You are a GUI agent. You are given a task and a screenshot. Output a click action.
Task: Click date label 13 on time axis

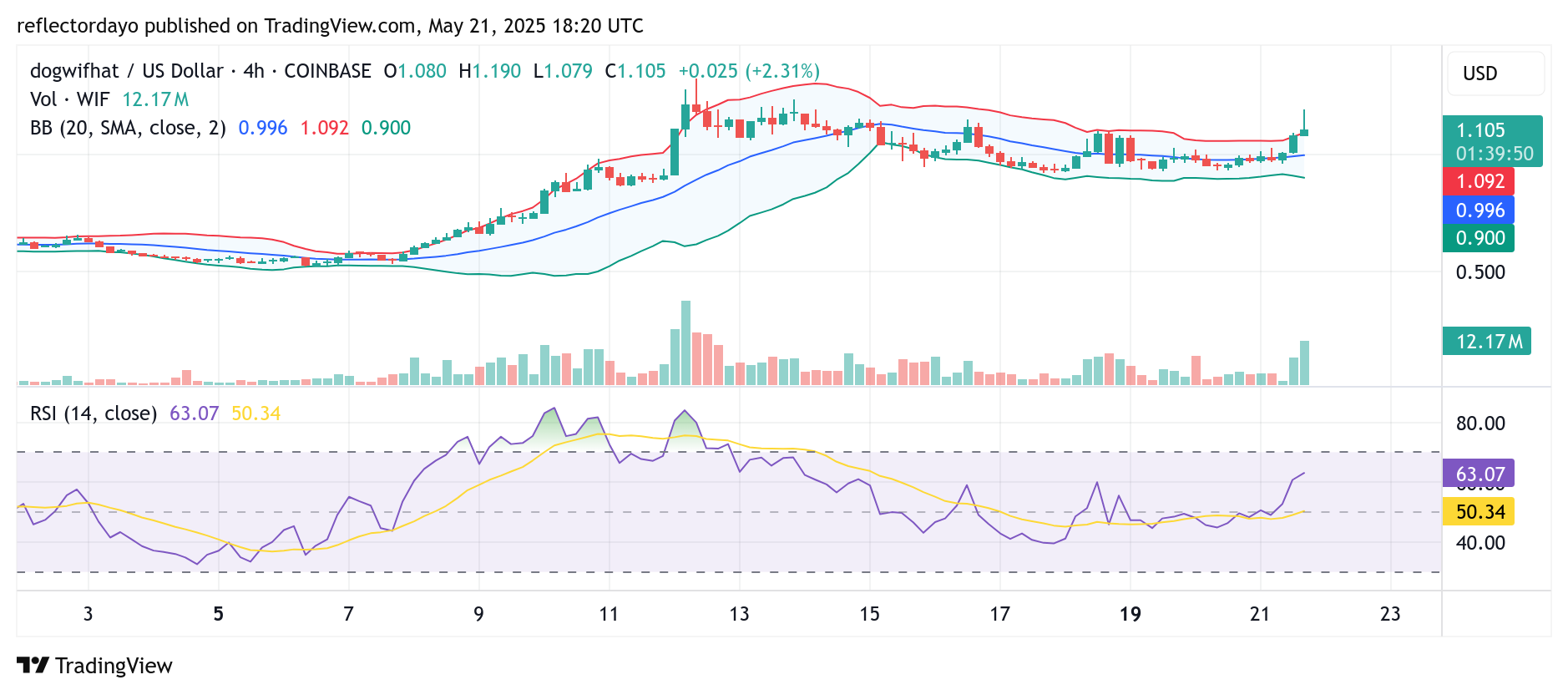pos(740,614)
